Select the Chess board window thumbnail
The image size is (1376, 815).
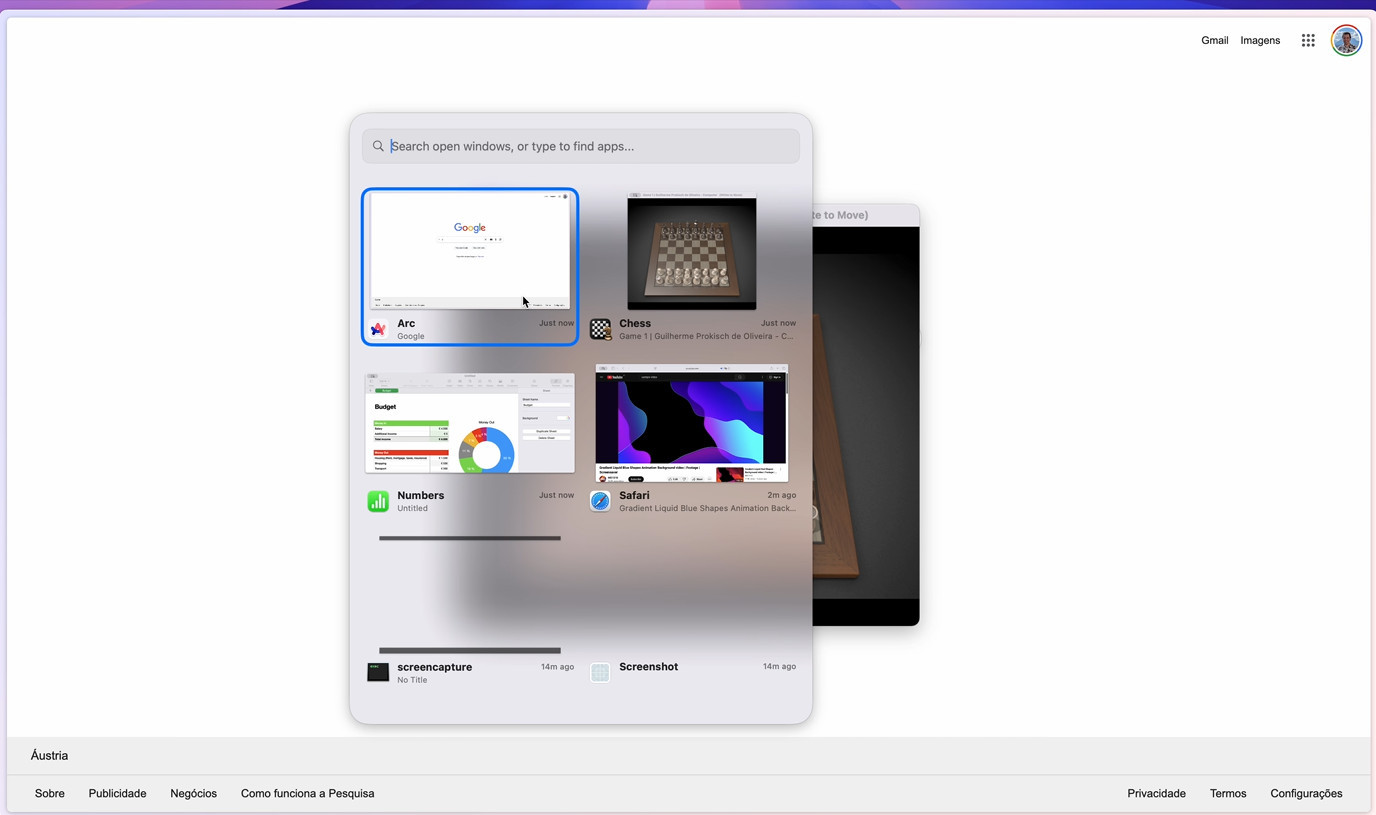(x=692, y=251)
